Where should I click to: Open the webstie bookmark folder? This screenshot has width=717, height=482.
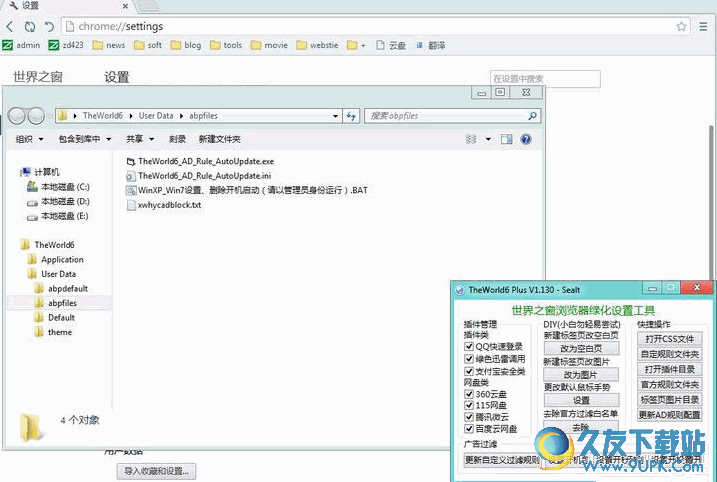pyautogui.click(x=317, y=45)
